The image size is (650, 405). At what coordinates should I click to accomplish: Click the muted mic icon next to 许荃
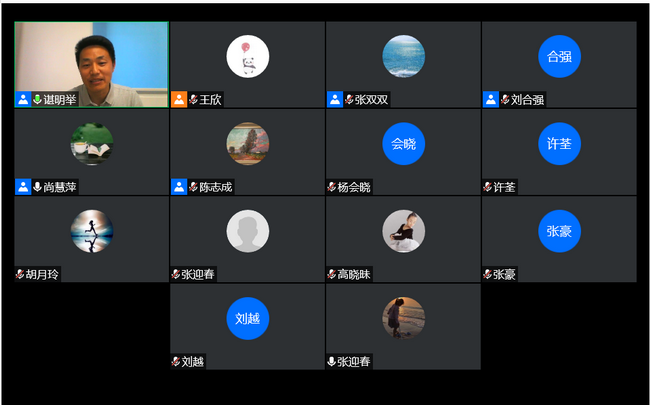point(488,187)
